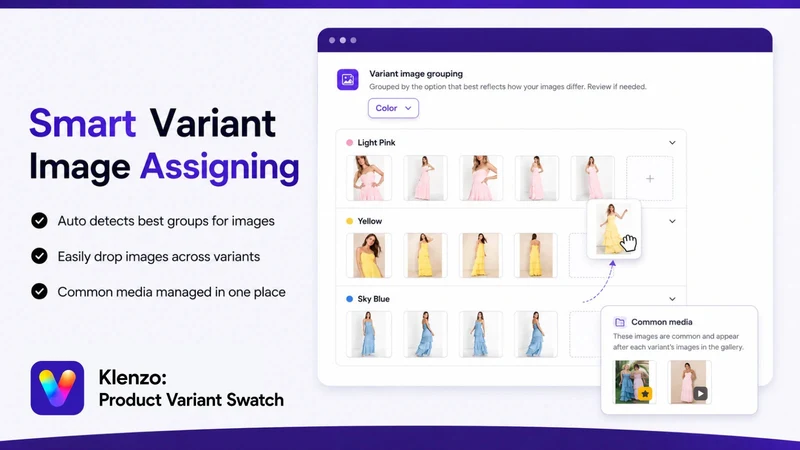The width and height of the screenshot is (800, 450).
Task: Select the first Sky Blue dress thumbnail
Action: (369, 334)
